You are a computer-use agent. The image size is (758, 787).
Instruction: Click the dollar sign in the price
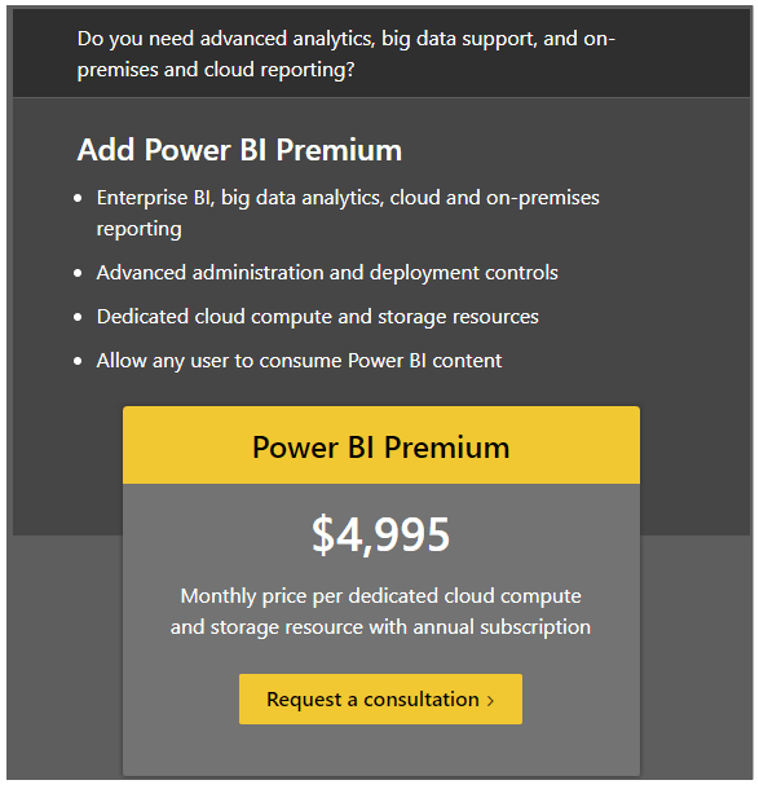[x=322, y=536]
